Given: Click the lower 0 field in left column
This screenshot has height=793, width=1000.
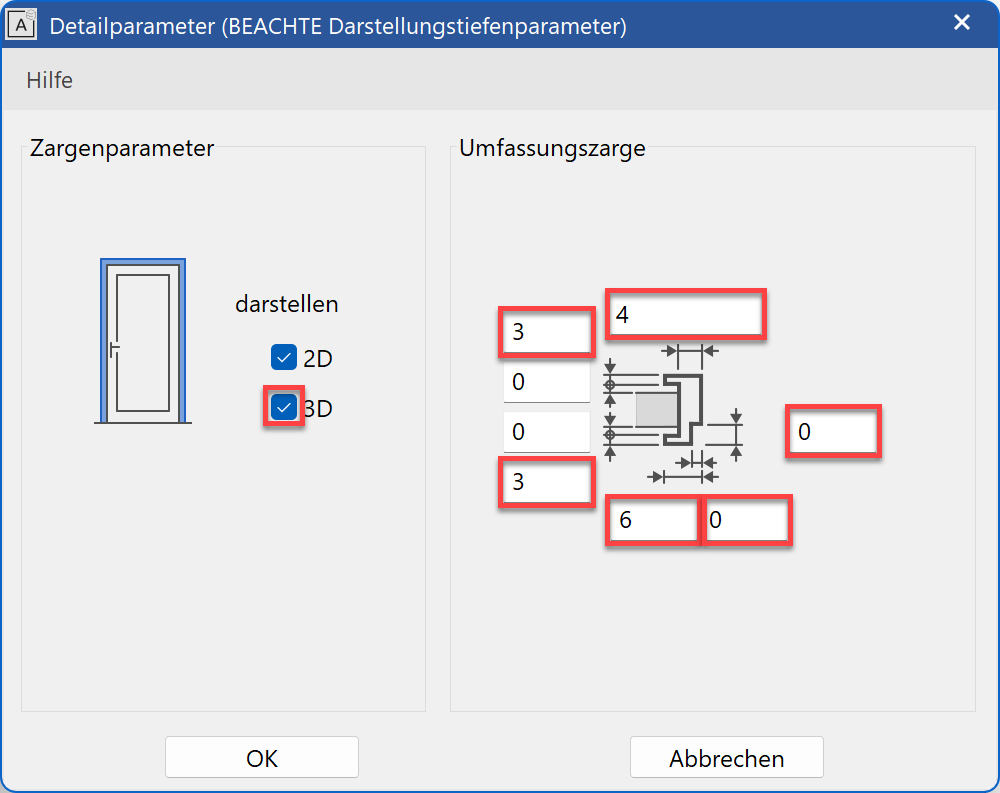Looking at the screenshot, I should point(546,432).
